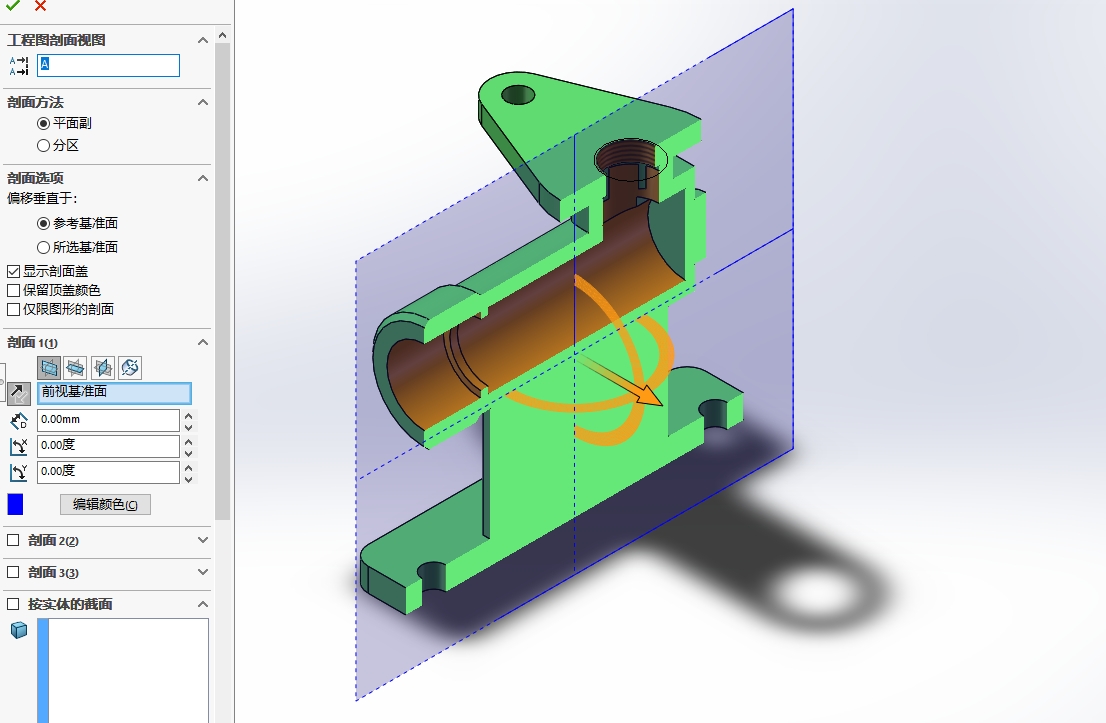Enable 仅限图形的剖面 checkbox
The image size is (1106, 723).
click(13, 310)
